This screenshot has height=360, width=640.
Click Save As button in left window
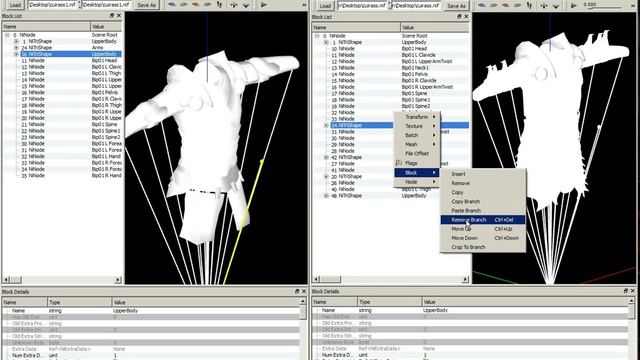tap(146, 5)
